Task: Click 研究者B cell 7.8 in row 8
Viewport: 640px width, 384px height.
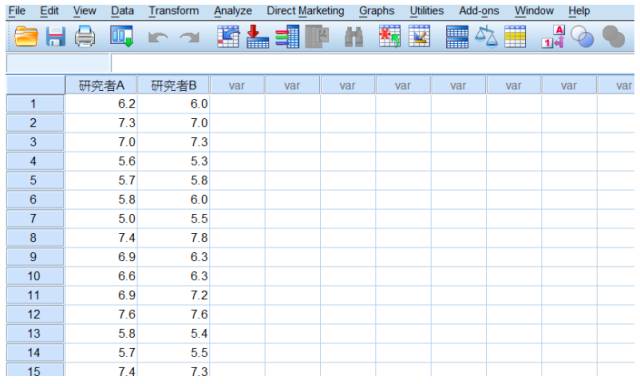Action: [173, 238]
